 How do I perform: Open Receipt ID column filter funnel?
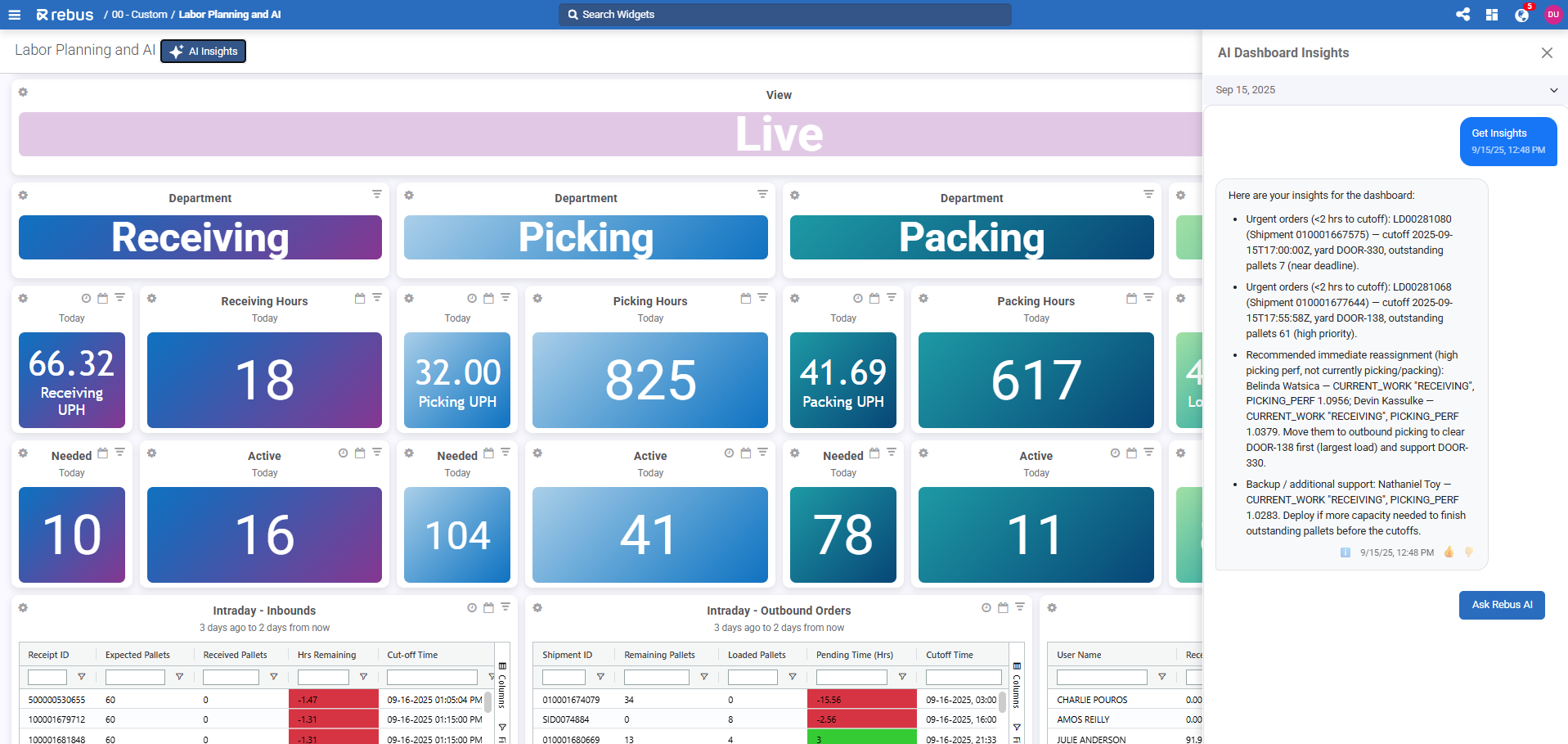(x=81, y=677)
